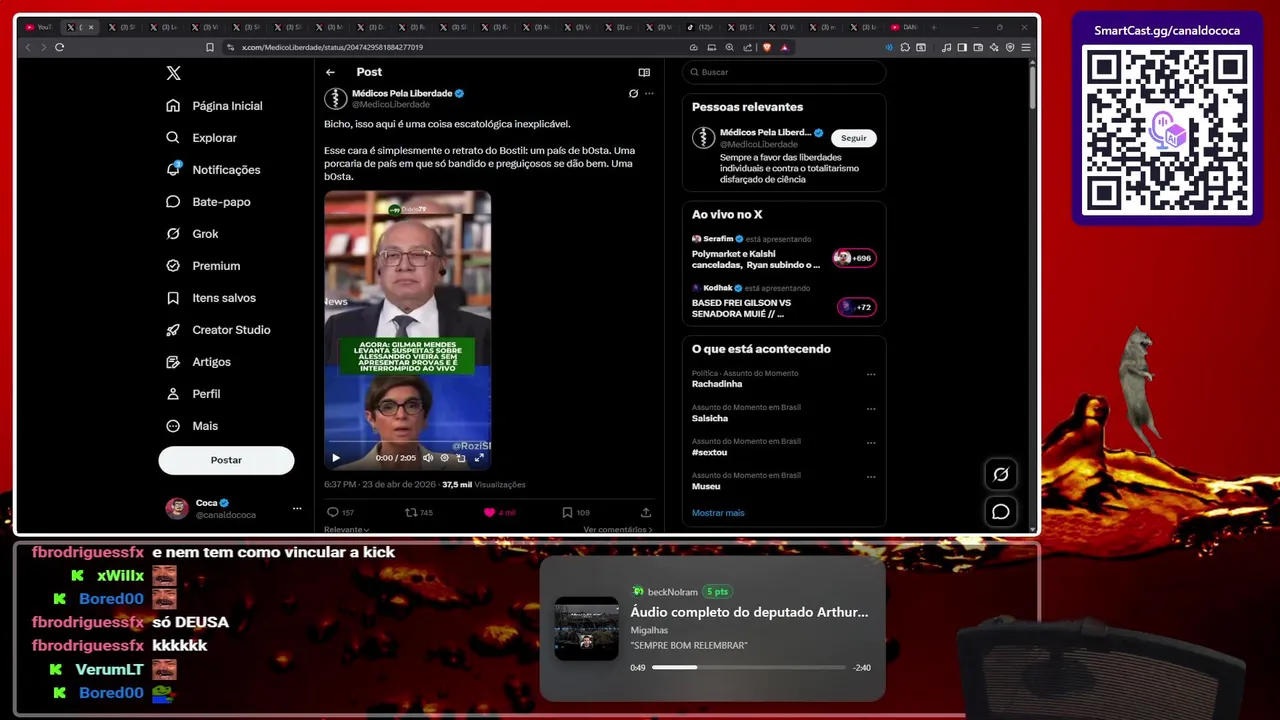
Task: Open video settings gear
Action: coord(445,458)
